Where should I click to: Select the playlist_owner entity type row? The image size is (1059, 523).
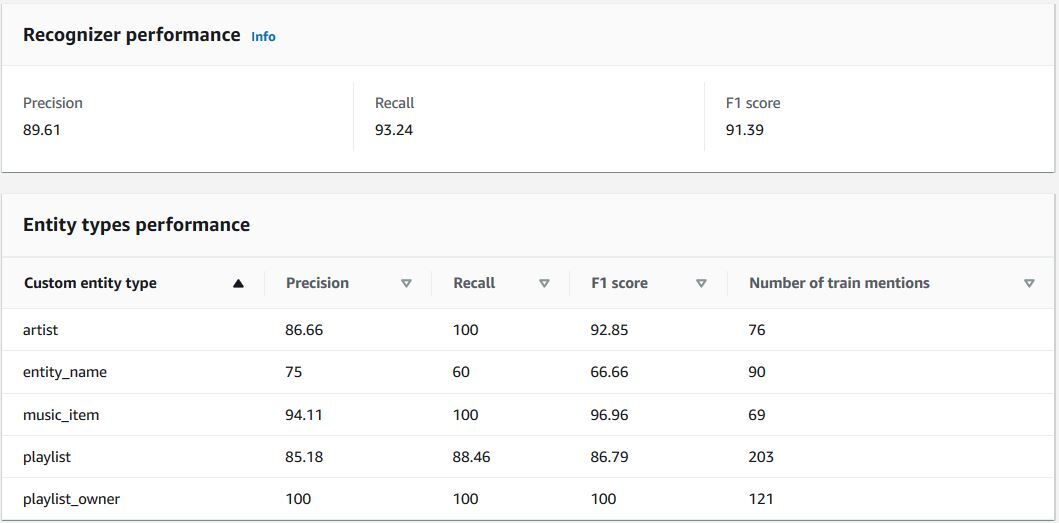(x=530, y=499)
